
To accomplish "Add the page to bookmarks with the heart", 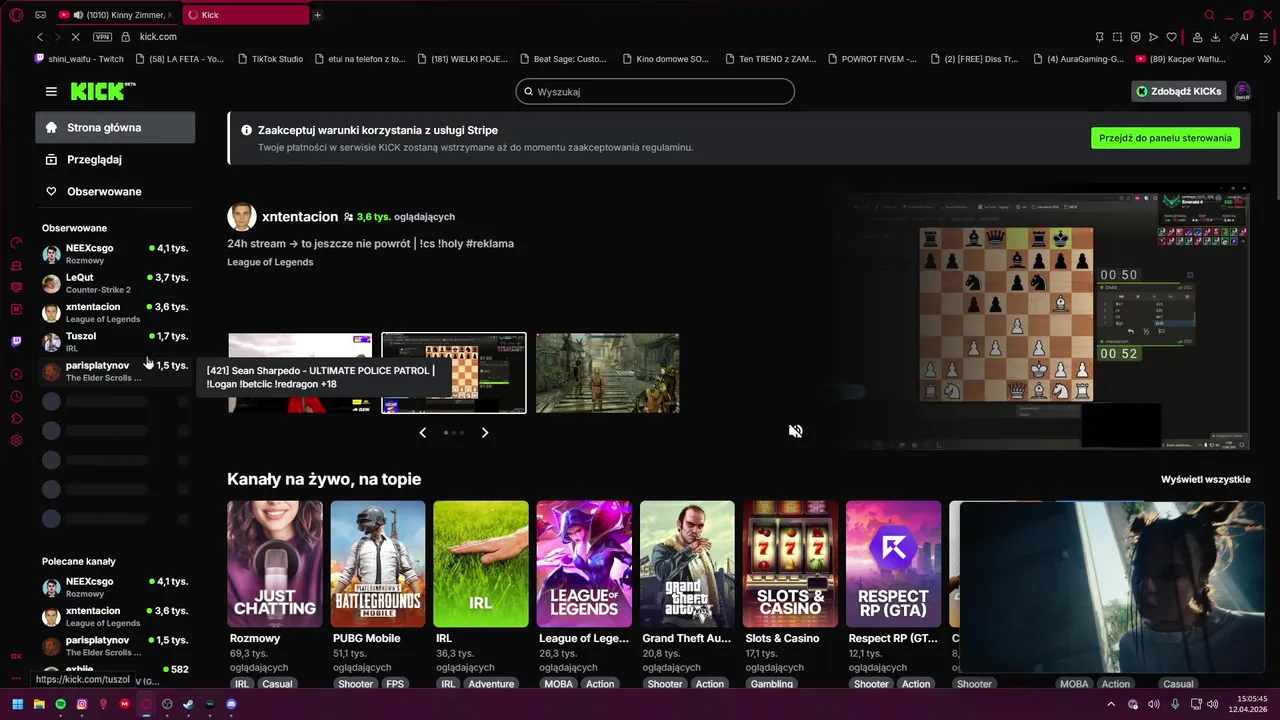I will [1172, 37].
